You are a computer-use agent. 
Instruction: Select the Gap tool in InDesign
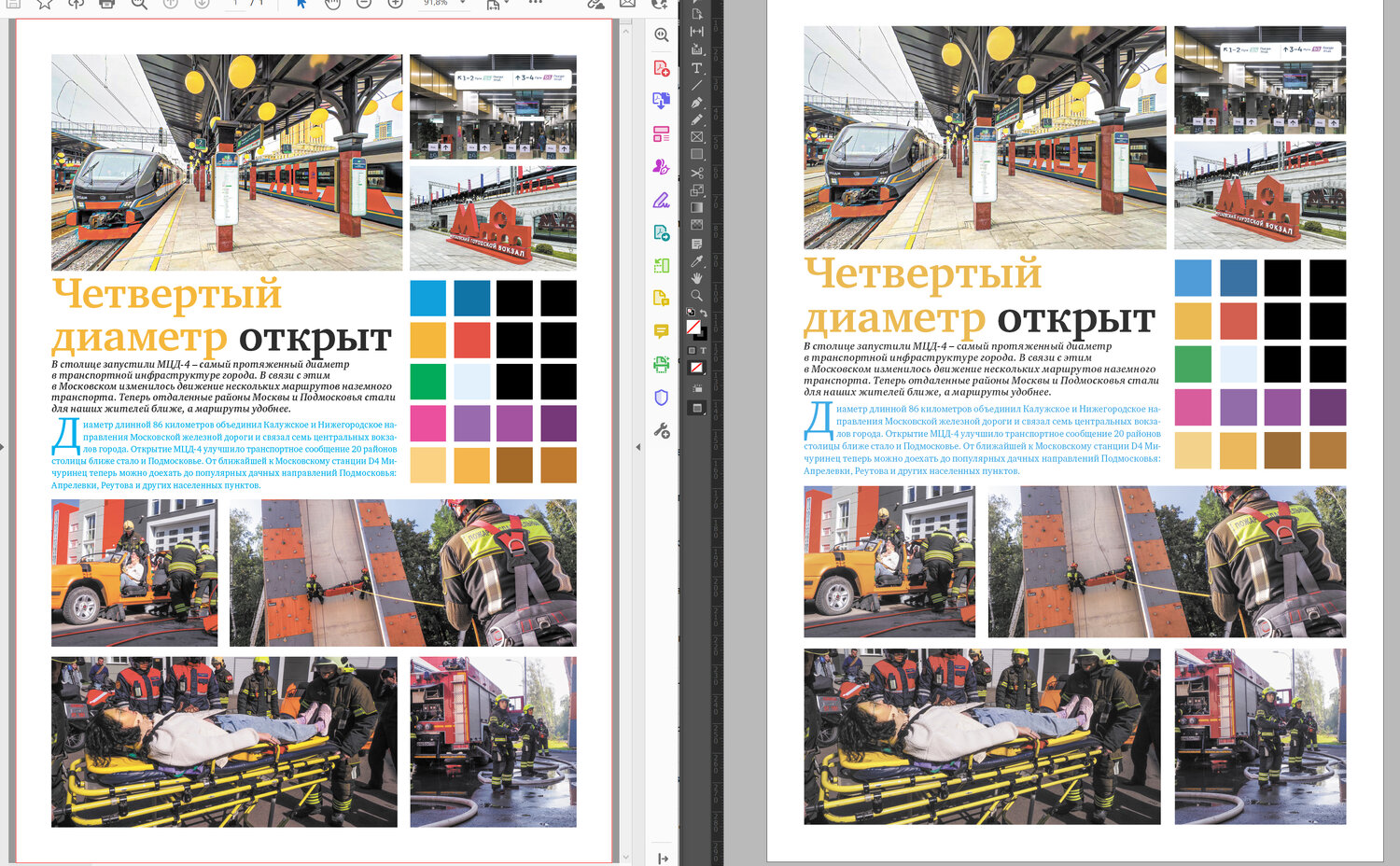(x=696, y=32)
